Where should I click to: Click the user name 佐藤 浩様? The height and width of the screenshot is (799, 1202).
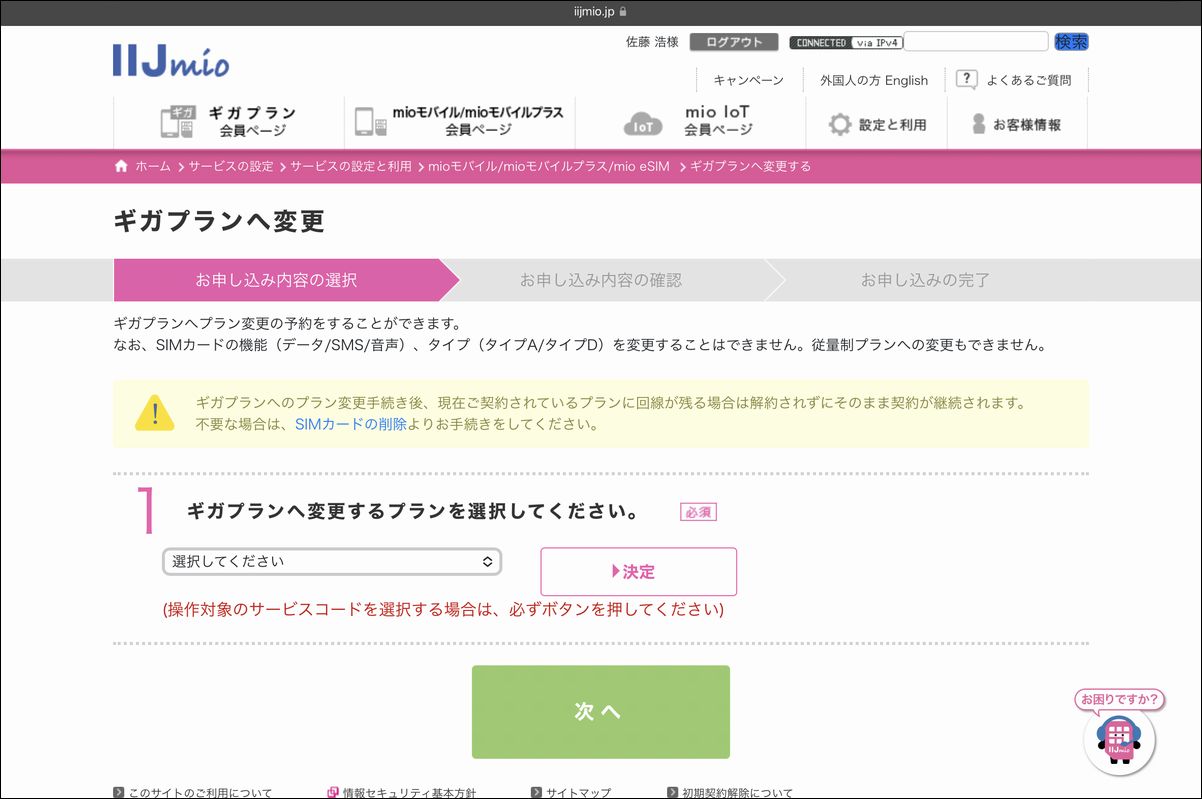pyautogui.click(x=652, y=42)
